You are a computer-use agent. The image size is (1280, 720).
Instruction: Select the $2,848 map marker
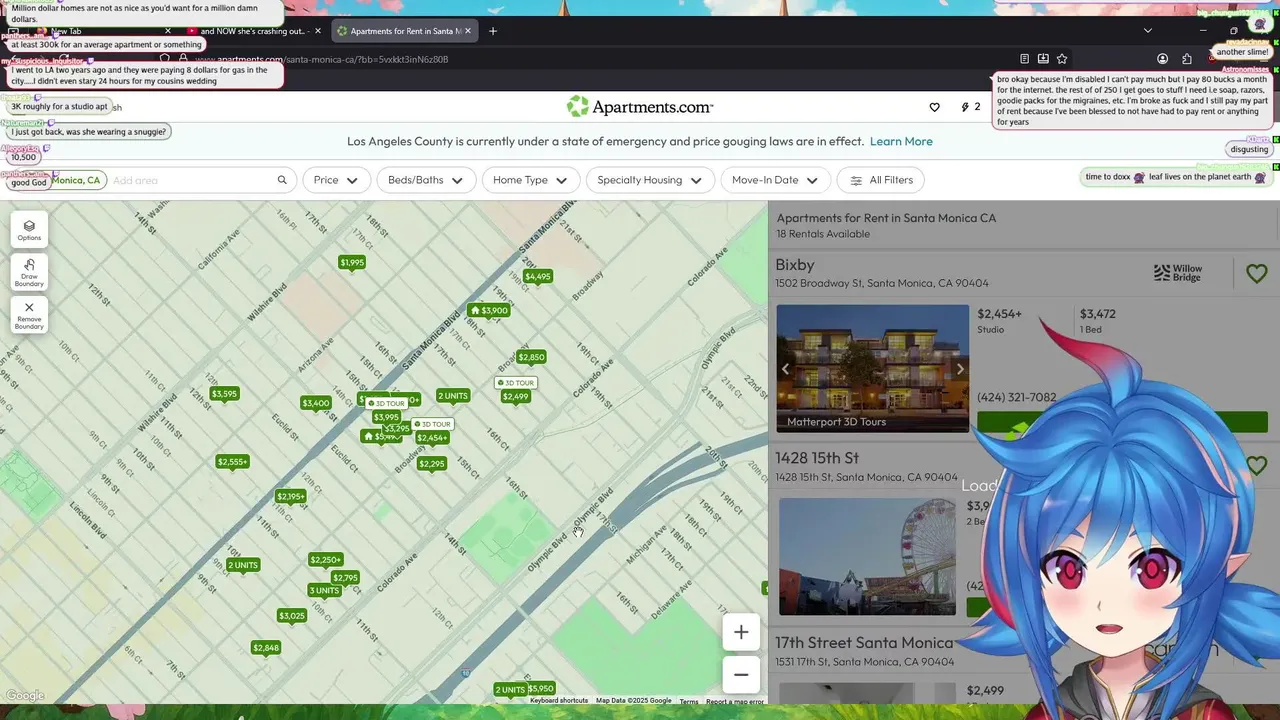(266, 648)
